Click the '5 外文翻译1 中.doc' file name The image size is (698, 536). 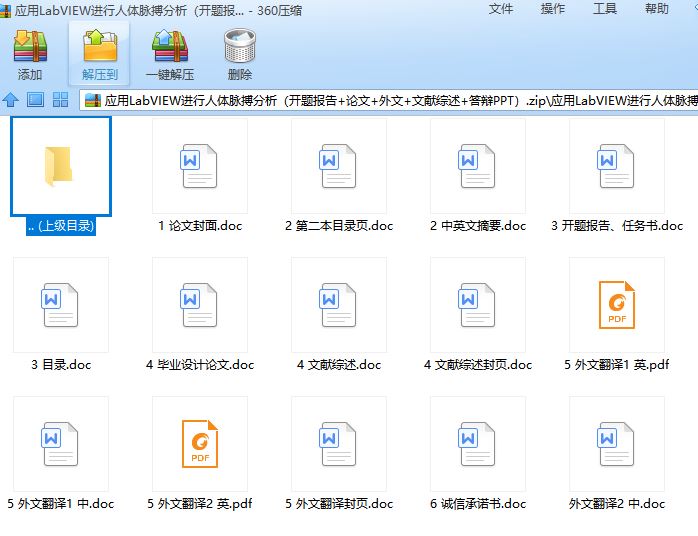(x=61, y=504)
